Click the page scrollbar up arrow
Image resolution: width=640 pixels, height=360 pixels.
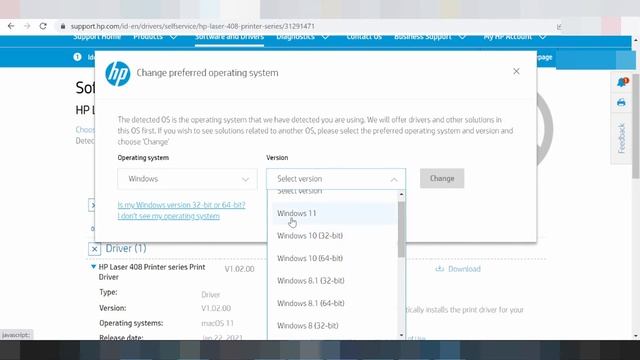(x=636, y=40)
